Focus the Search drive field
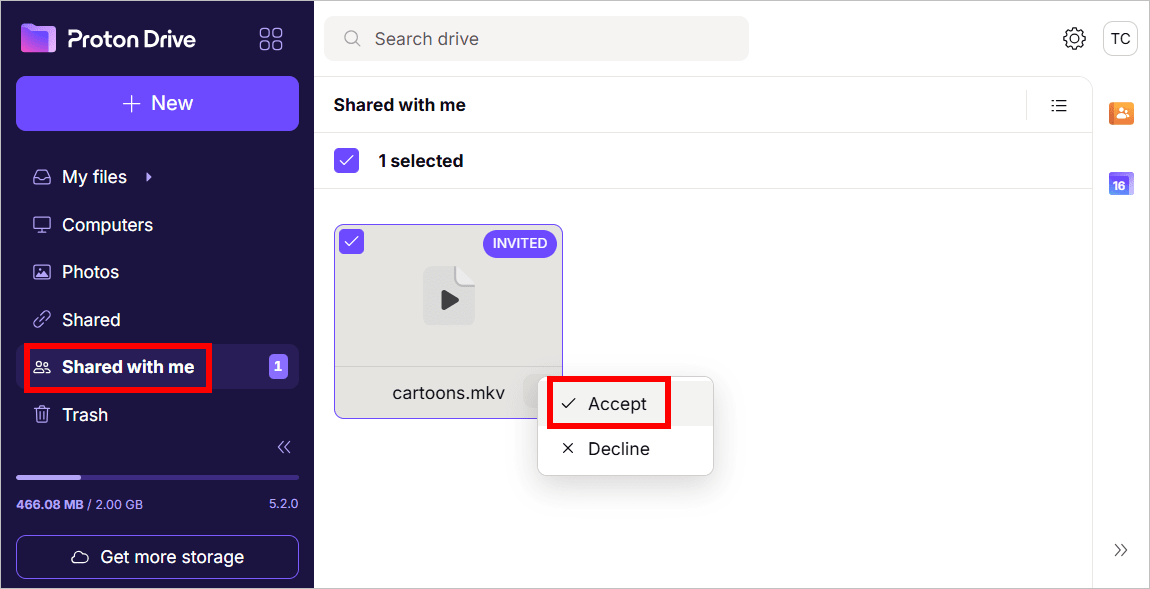The height and width of the screenshot is (589, 1150). click(x=536, y=39)
